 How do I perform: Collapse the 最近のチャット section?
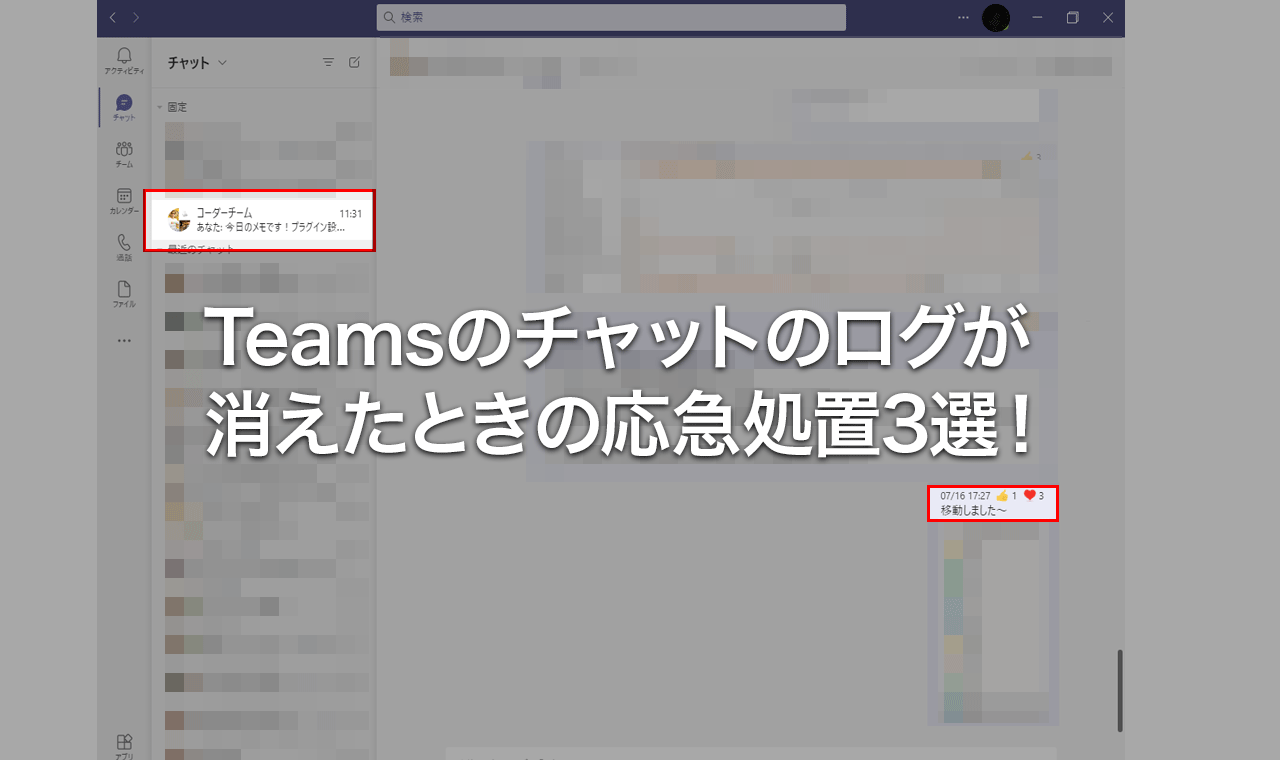tap(160, 249)
